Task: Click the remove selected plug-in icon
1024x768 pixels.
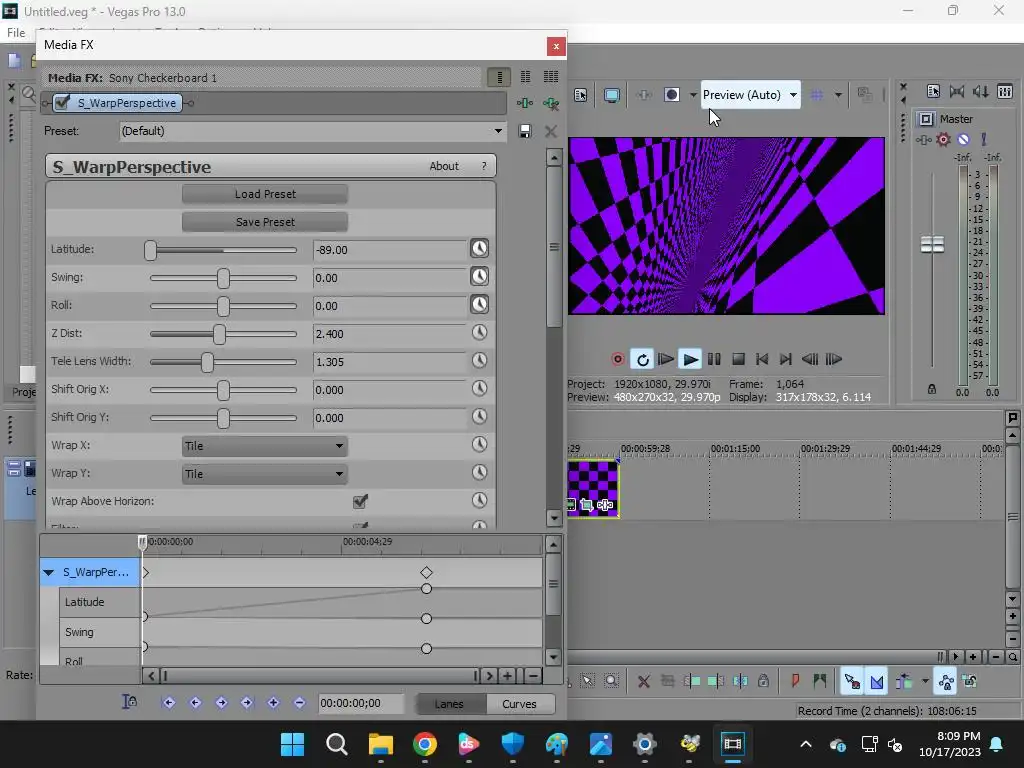Action: click(x=551, y=103)
